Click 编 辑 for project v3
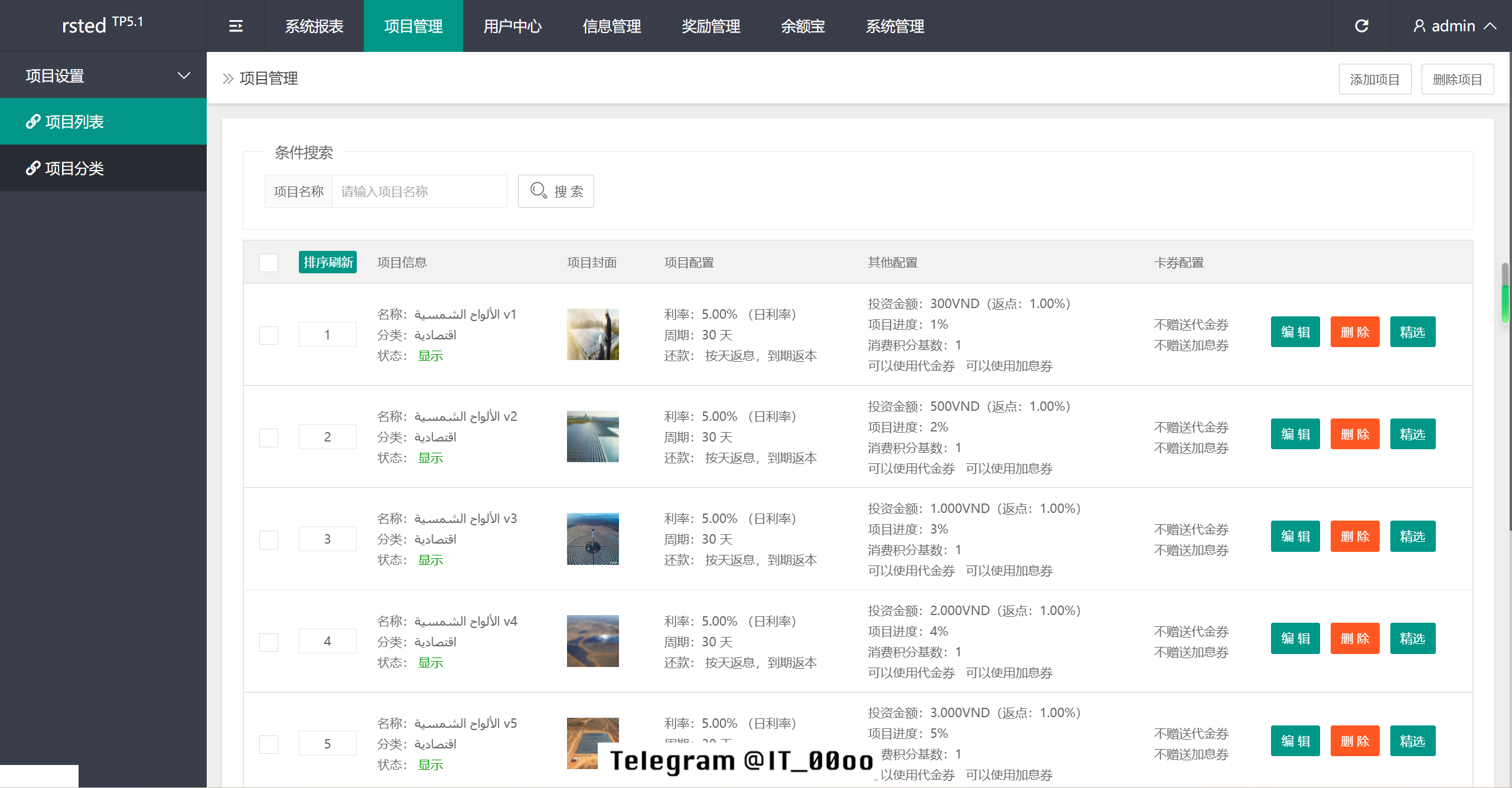 click(x=1295, y=536)
